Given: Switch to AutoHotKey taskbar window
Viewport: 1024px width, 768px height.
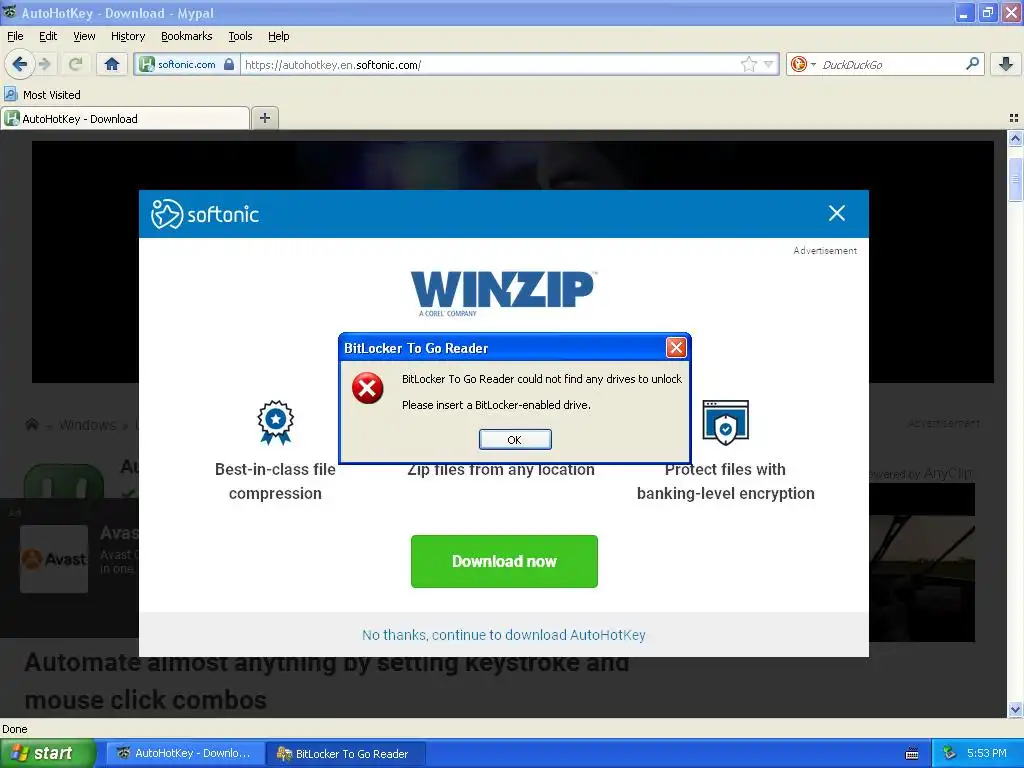Looking at the screenshot, I should coord(185,754).
